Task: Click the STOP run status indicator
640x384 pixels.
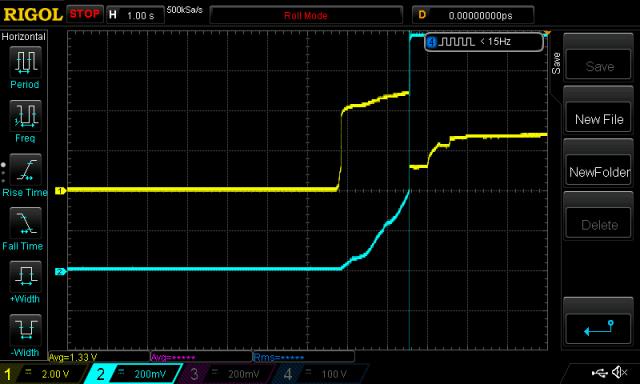Action: coord(84,14)
